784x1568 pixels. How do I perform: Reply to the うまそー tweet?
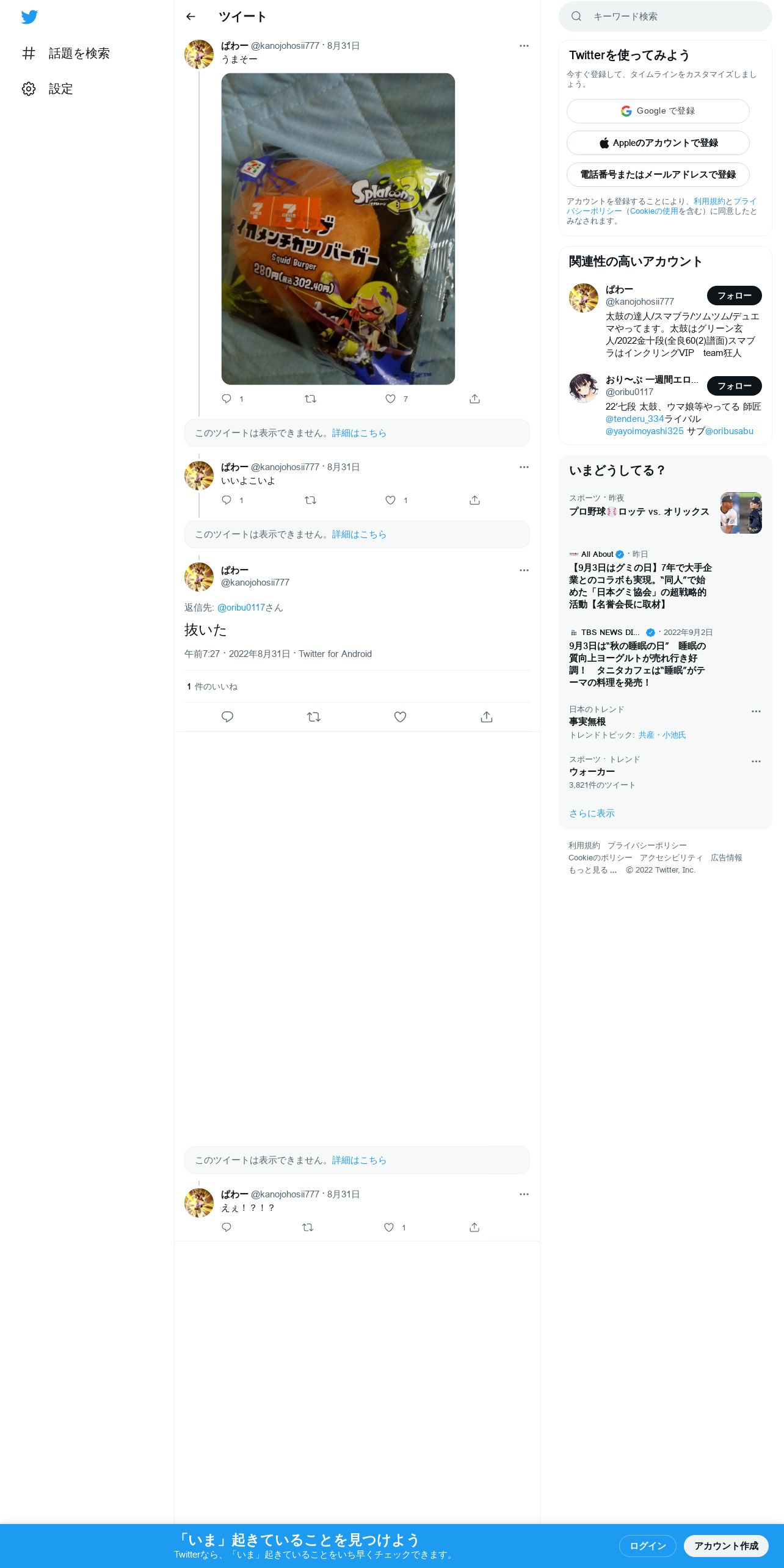point(227,399)
